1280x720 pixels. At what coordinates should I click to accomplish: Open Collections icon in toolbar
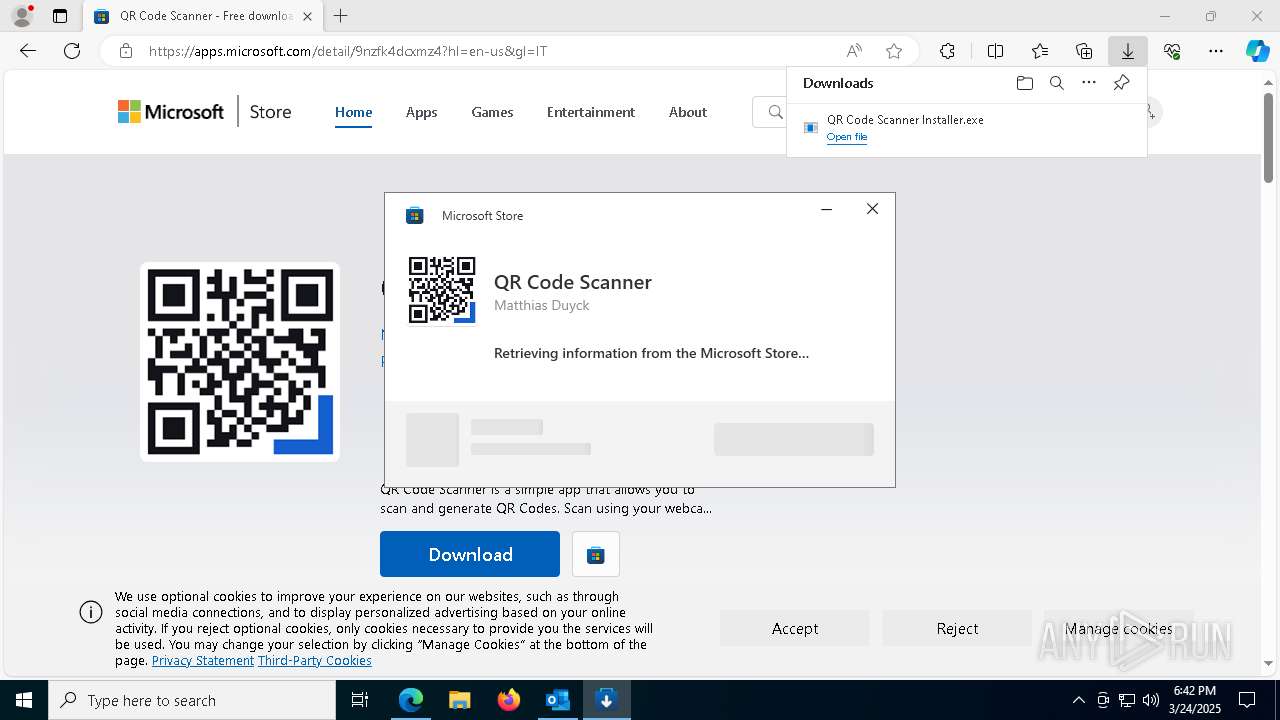pos(1084,51)
